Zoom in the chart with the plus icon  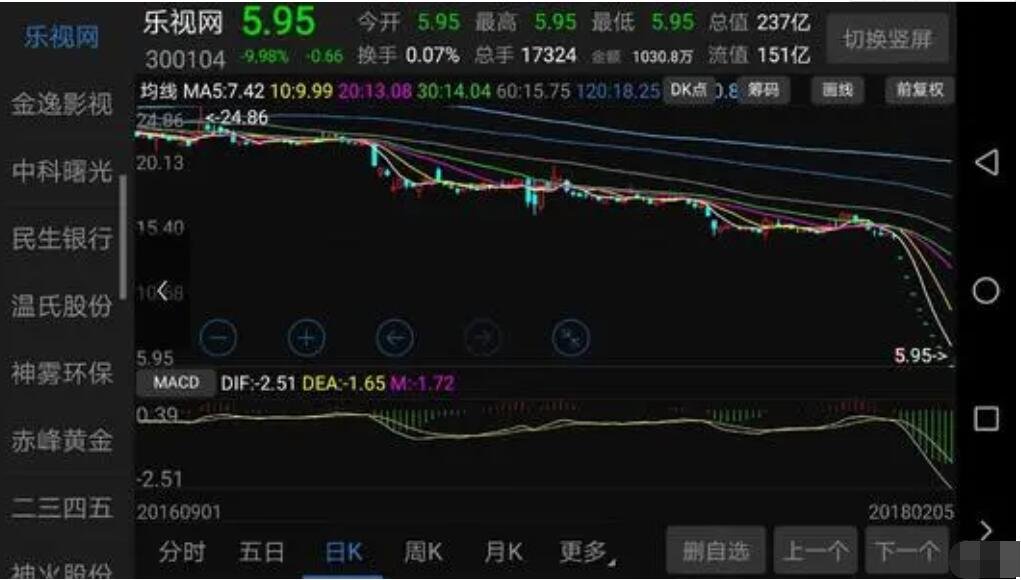click(306, 338)
